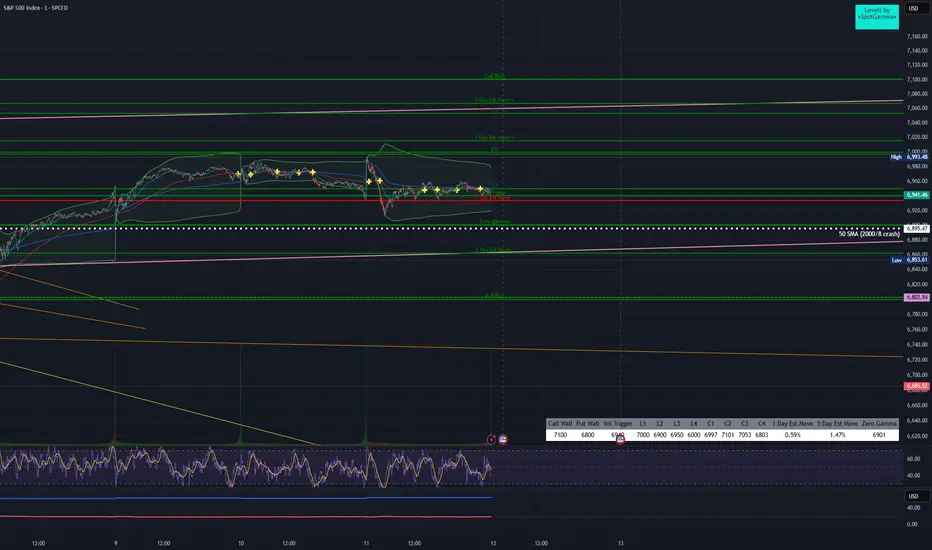Click the Levels by SpotGamma label box
This screenshot has width=932, height=550.
[x=877, y=17]
